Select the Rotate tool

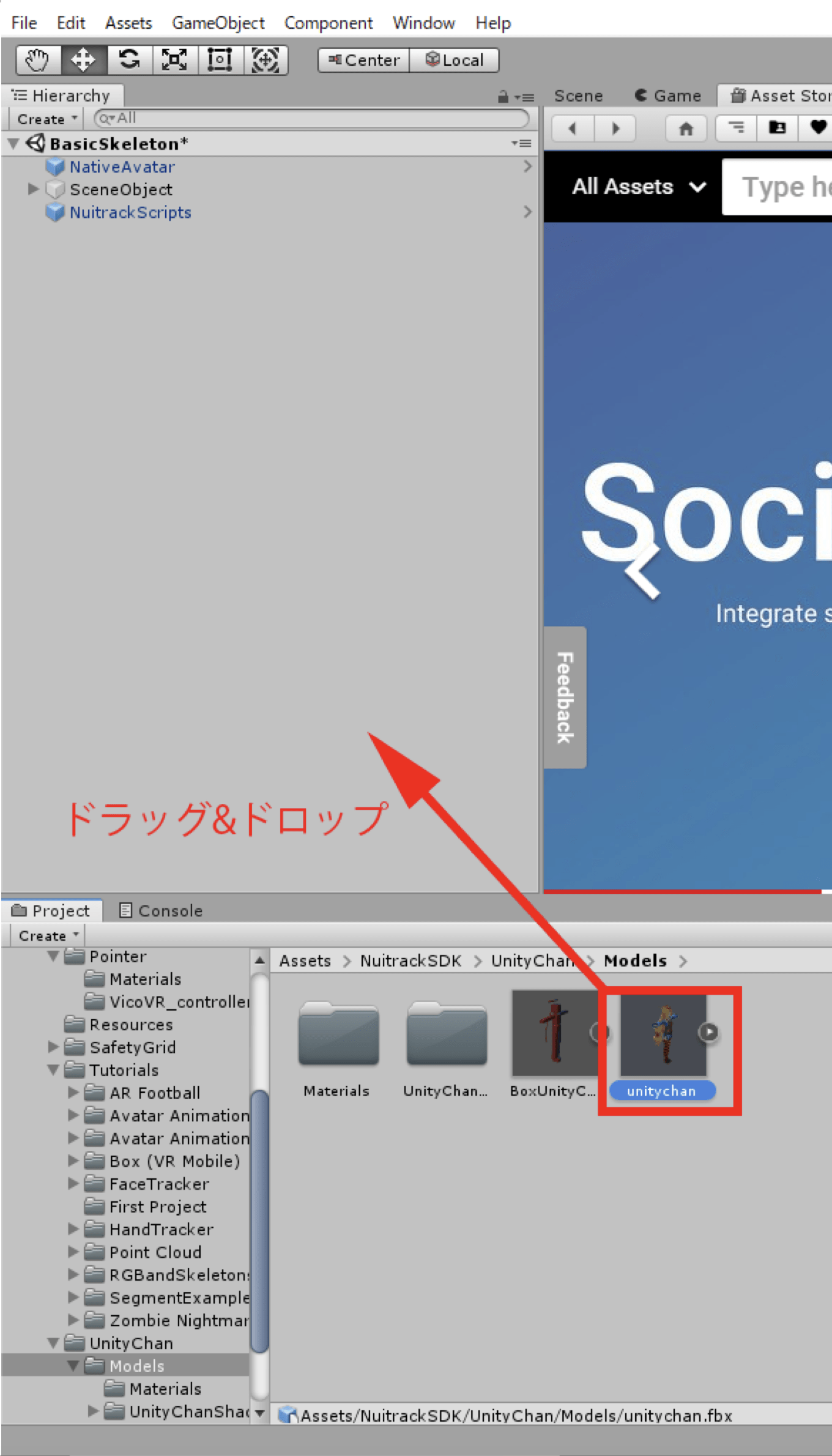pyautogui.click(x=129, y=60)
